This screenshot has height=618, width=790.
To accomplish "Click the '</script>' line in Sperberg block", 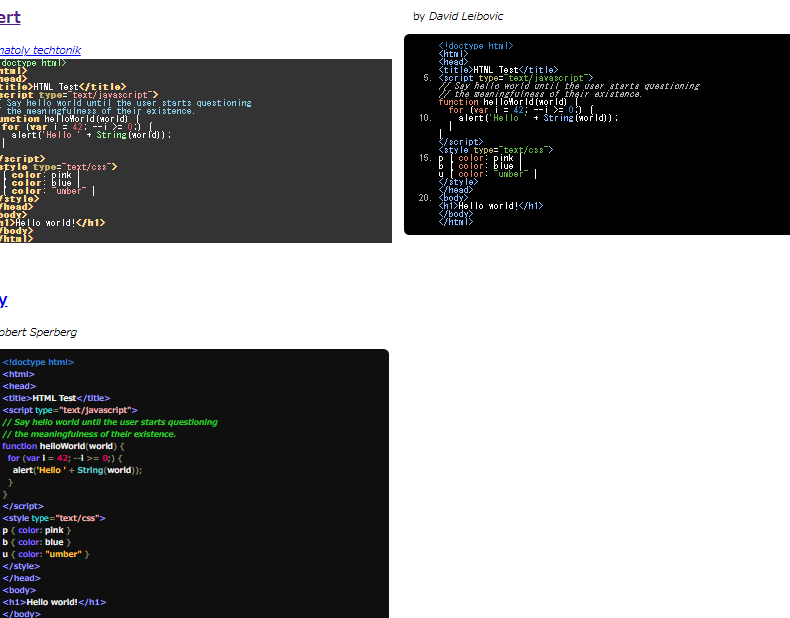I will 23,506.
